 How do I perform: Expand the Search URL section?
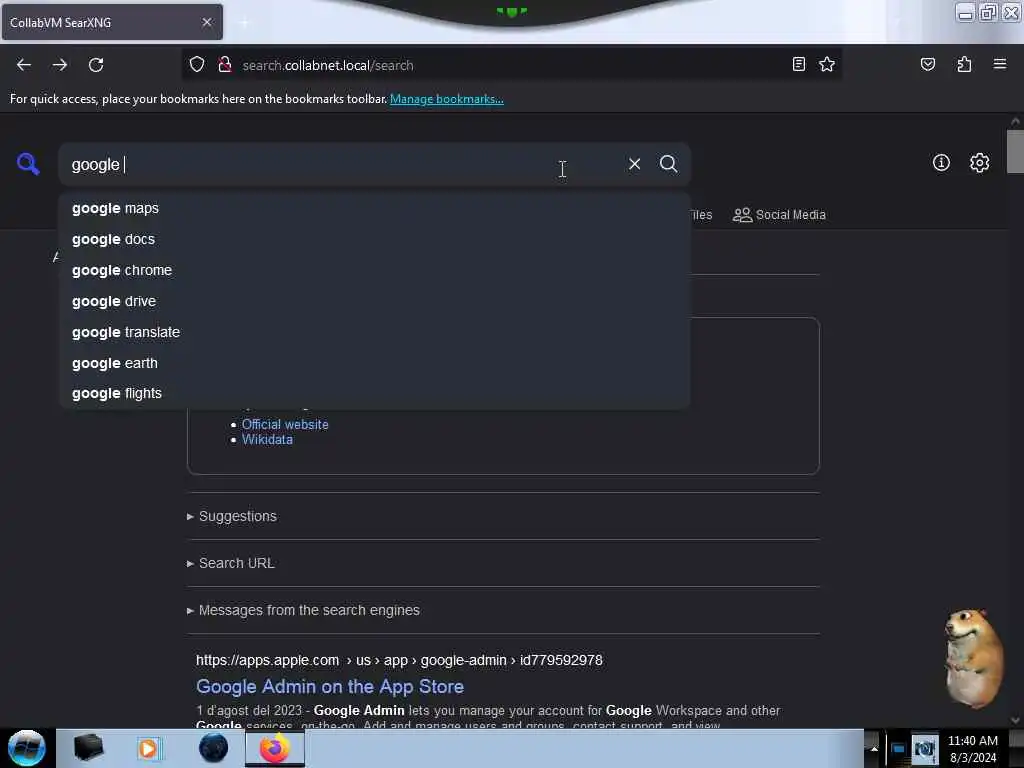[x=231, y=564]
